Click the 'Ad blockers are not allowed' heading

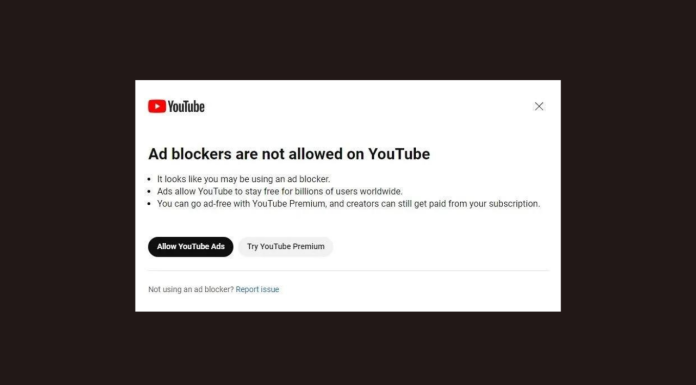click(x=289, y=154)
